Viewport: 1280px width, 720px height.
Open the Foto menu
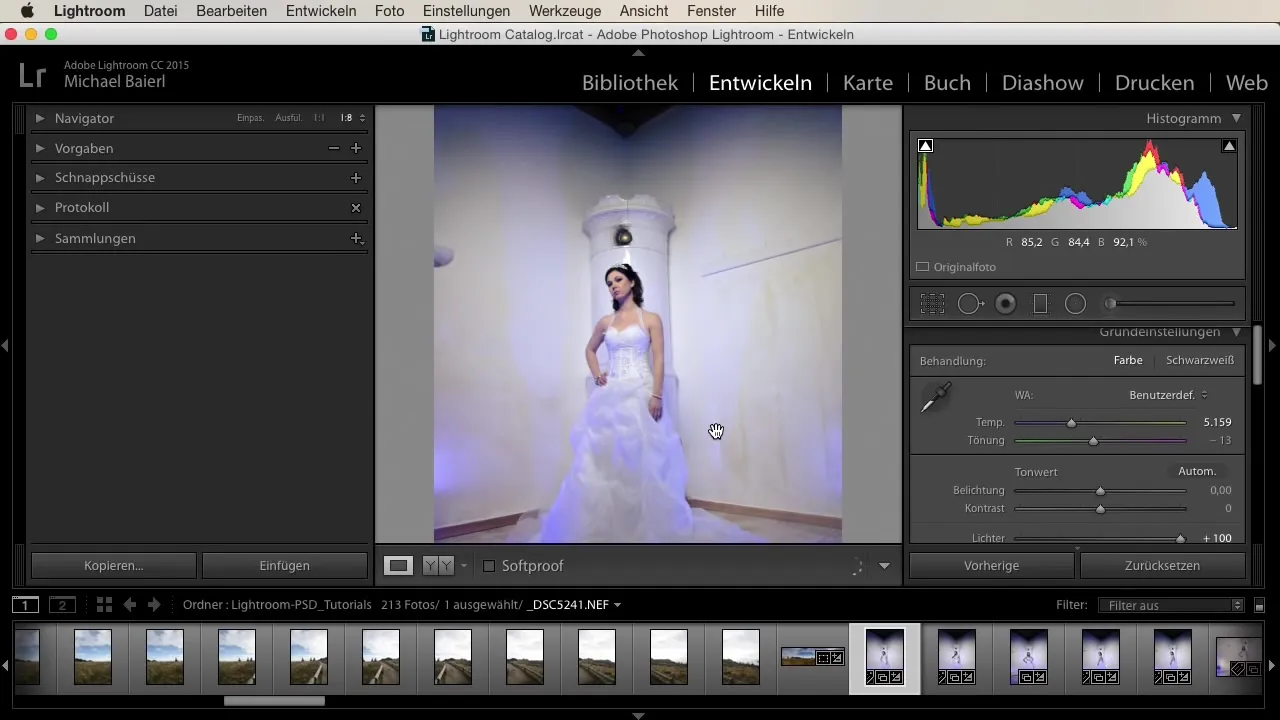tap(390, 11)
